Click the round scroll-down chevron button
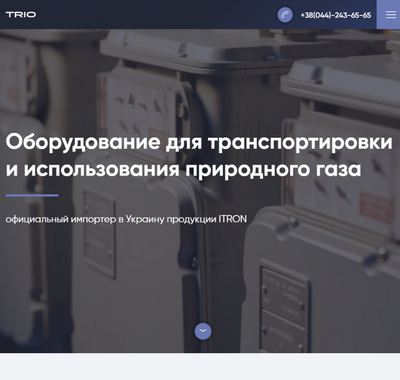400x380 pixels. click(x=203, y=331)
